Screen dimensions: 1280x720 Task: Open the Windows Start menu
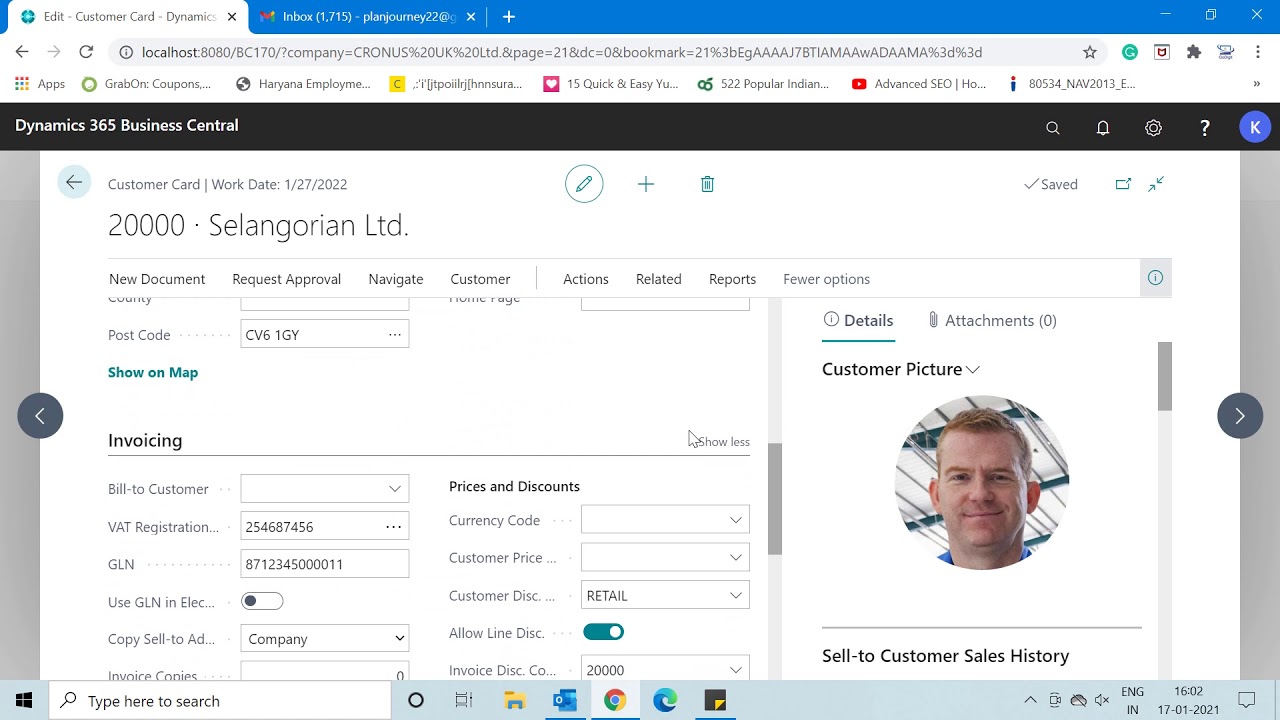click(24, 701)
